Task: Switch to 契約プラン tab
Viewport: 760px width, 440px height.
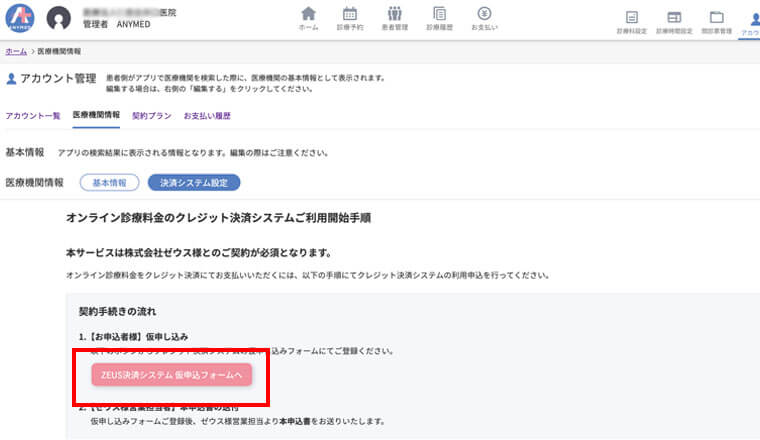Action: [152, 116]
